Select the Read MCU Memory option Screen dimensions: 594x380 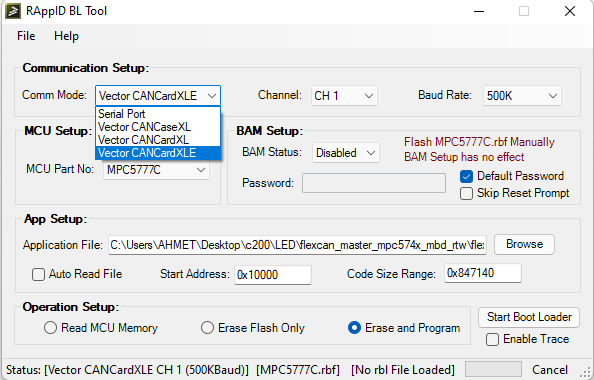coord(50,328)
